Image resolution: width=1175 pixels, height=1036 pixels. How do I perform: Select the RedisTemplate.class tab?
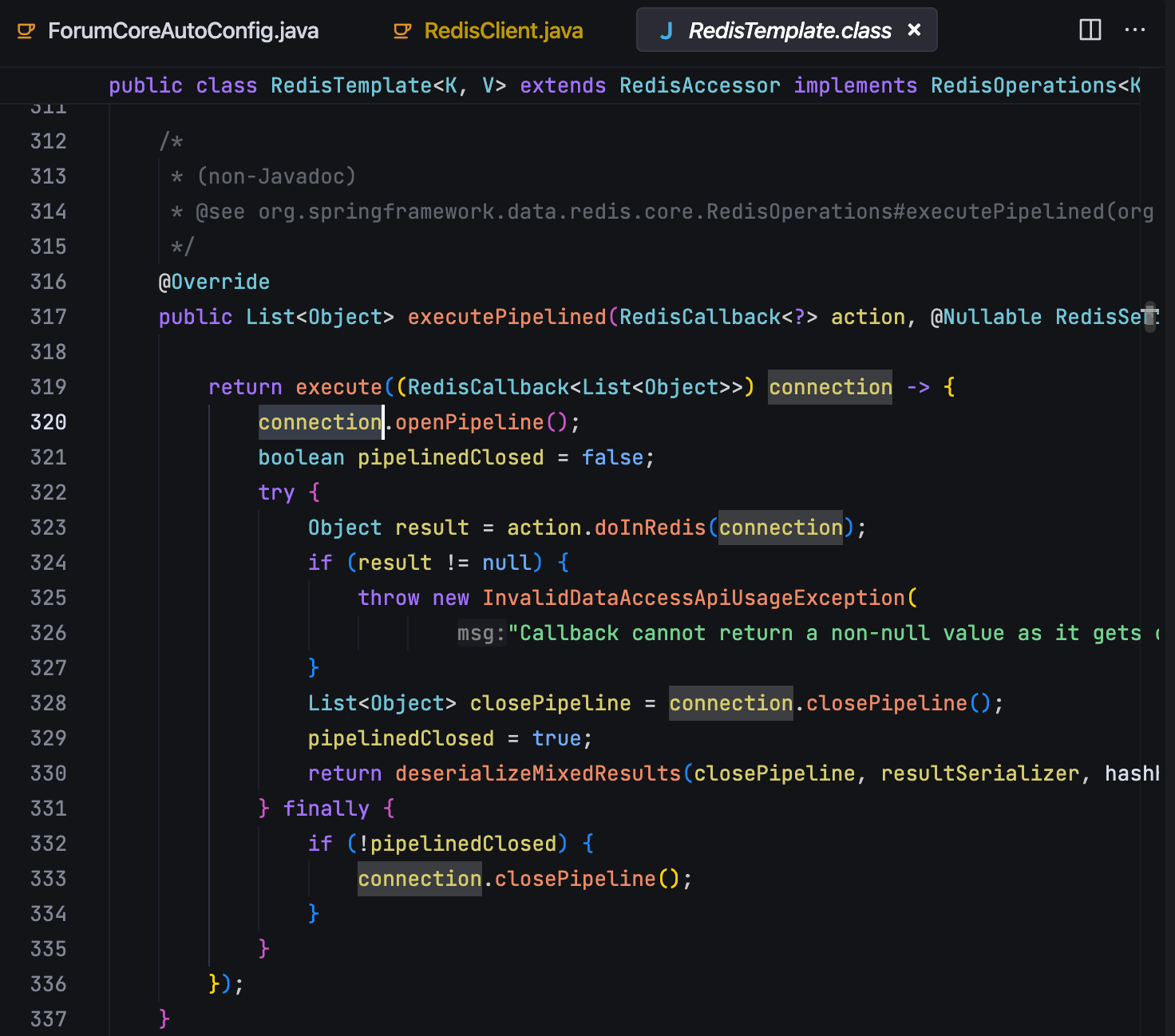[786, 30]
